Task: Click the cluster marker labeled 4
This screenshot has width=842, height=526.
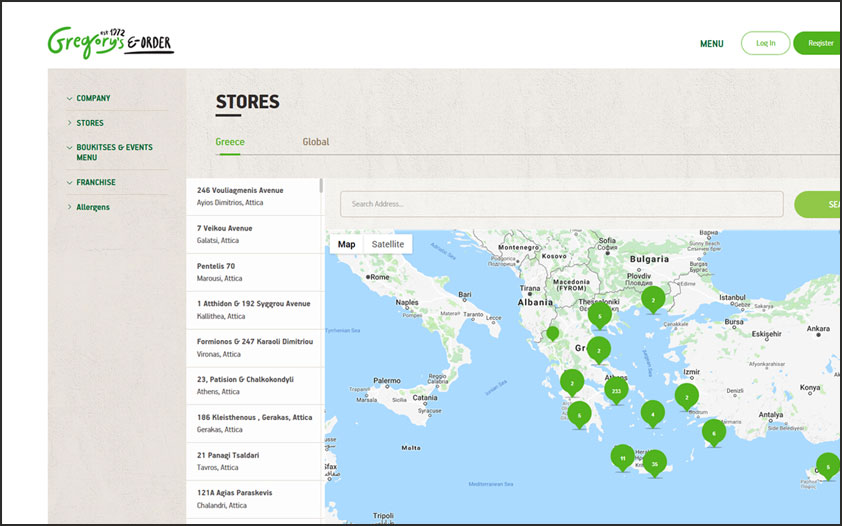Action: click(653, 412)
